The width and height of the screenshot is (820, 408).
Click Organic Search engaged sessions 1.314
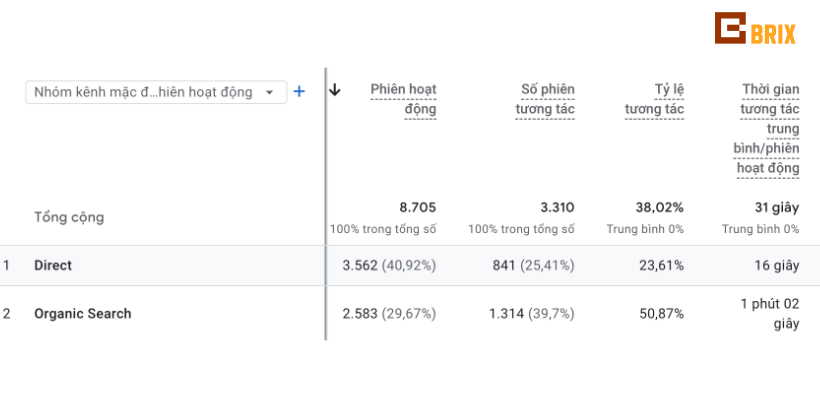click(506, 314)
